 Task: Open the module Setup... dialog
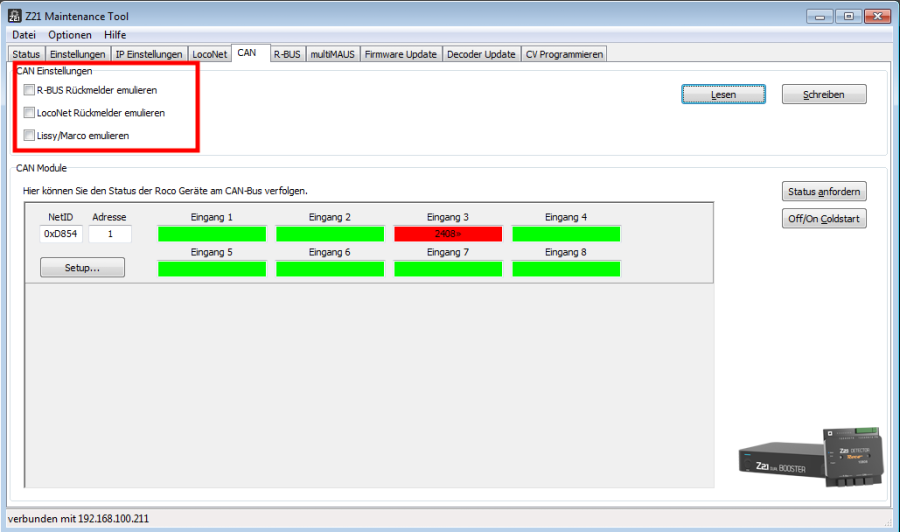[82, 268]
